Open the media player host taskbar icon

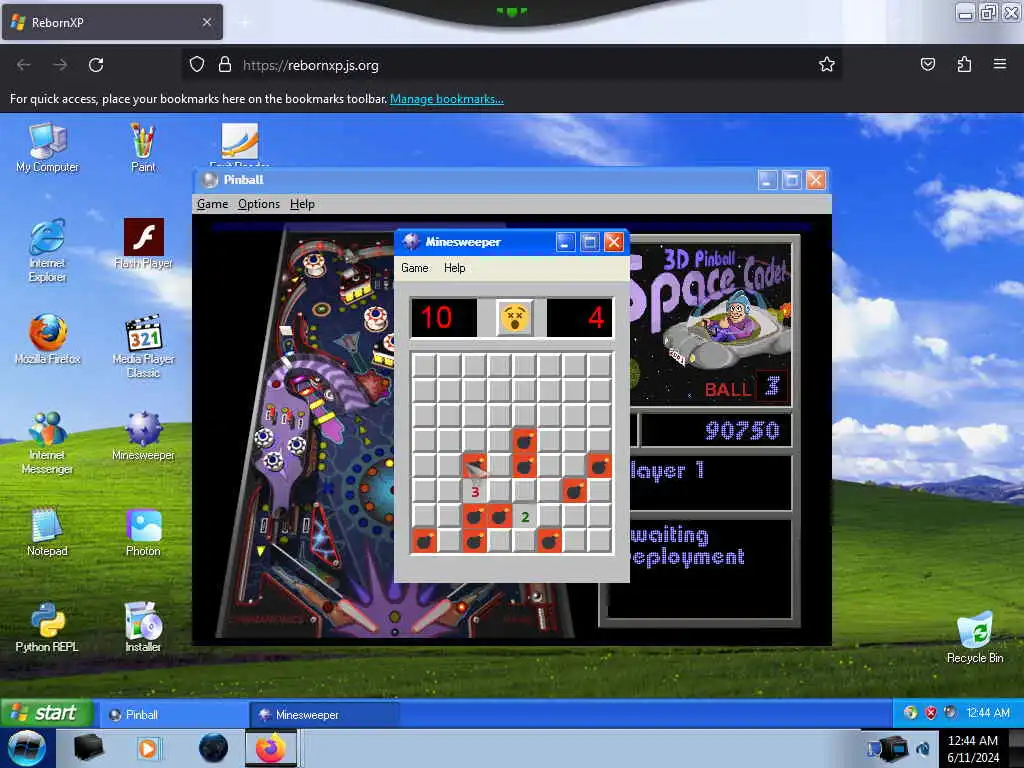[x=148, y=748]
